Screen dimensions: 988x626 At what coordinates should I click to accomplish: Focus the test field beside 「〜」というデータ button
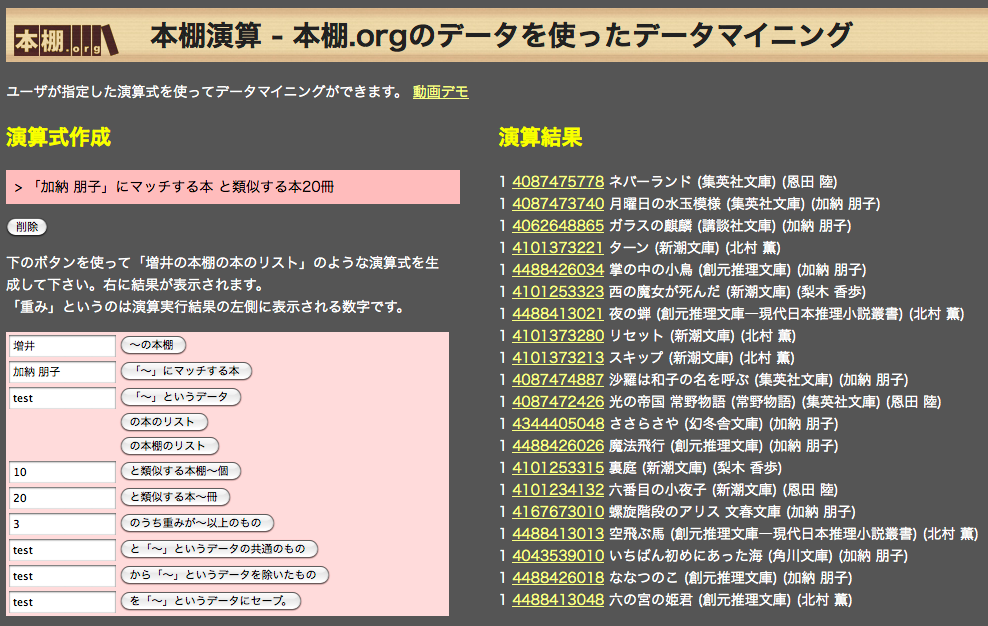[x=62, y=398]
